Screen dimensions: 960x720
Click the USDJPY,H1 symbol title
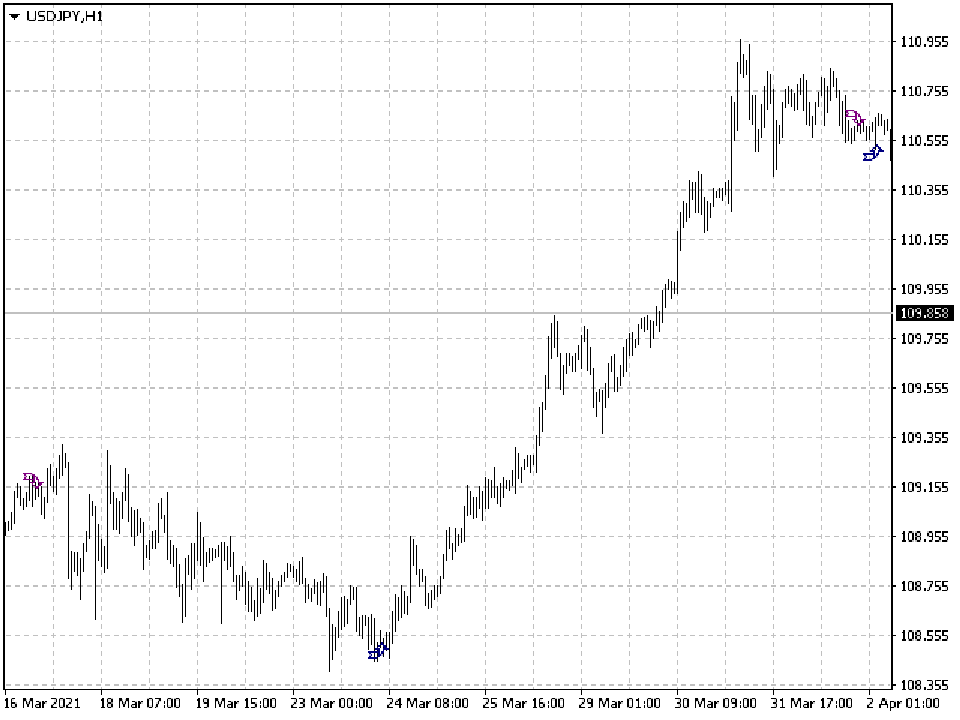coord(64,17)
